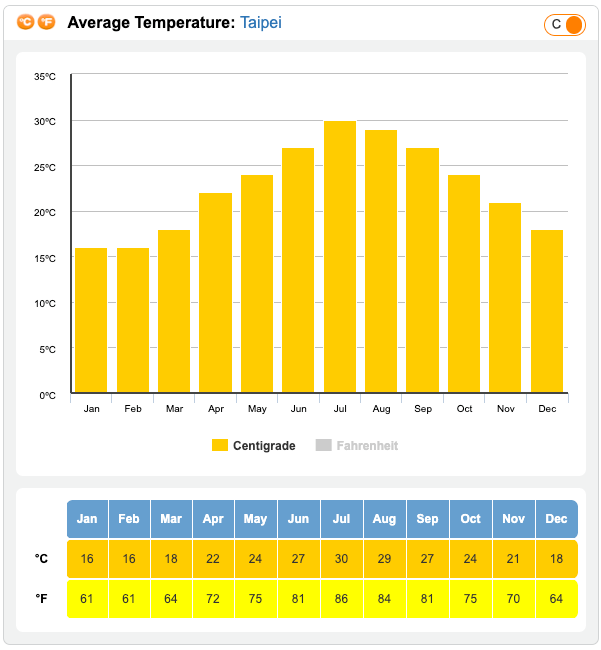Image resolution: width=601 pixels, height=650 pixels.
Task: Open the Taipei city link
Action: (x=261, y=22)
